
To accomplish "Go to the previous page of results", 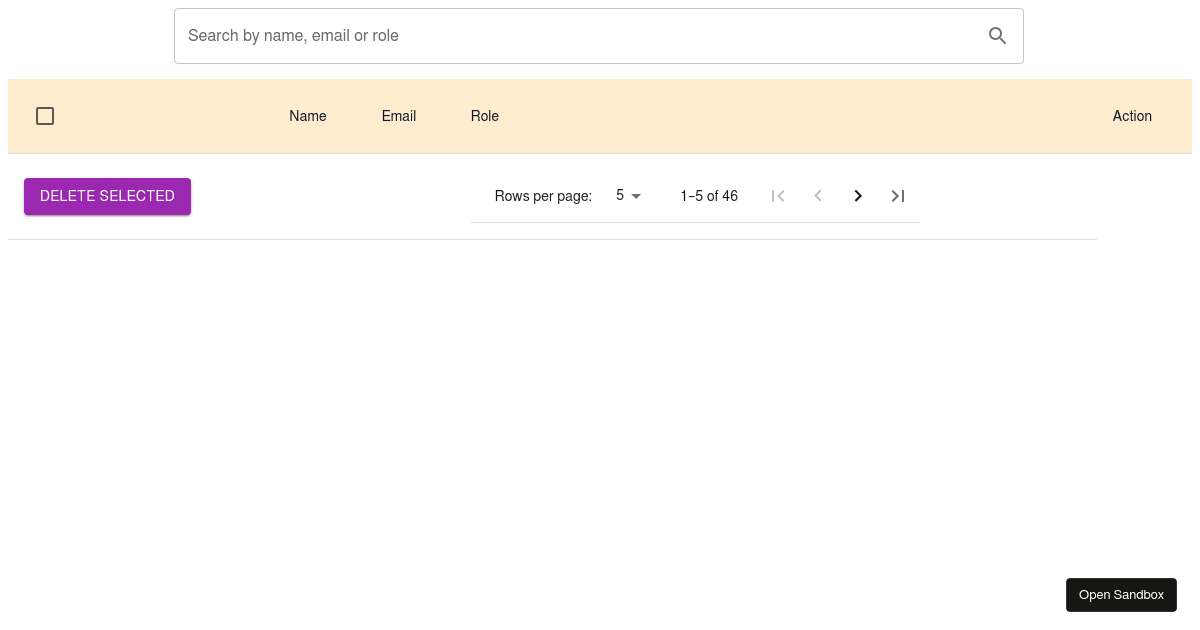I will click(818, 196).
